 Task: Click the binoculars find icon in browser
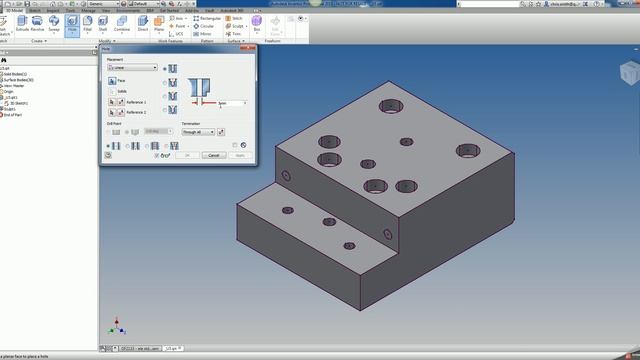[x=4, y=60]
